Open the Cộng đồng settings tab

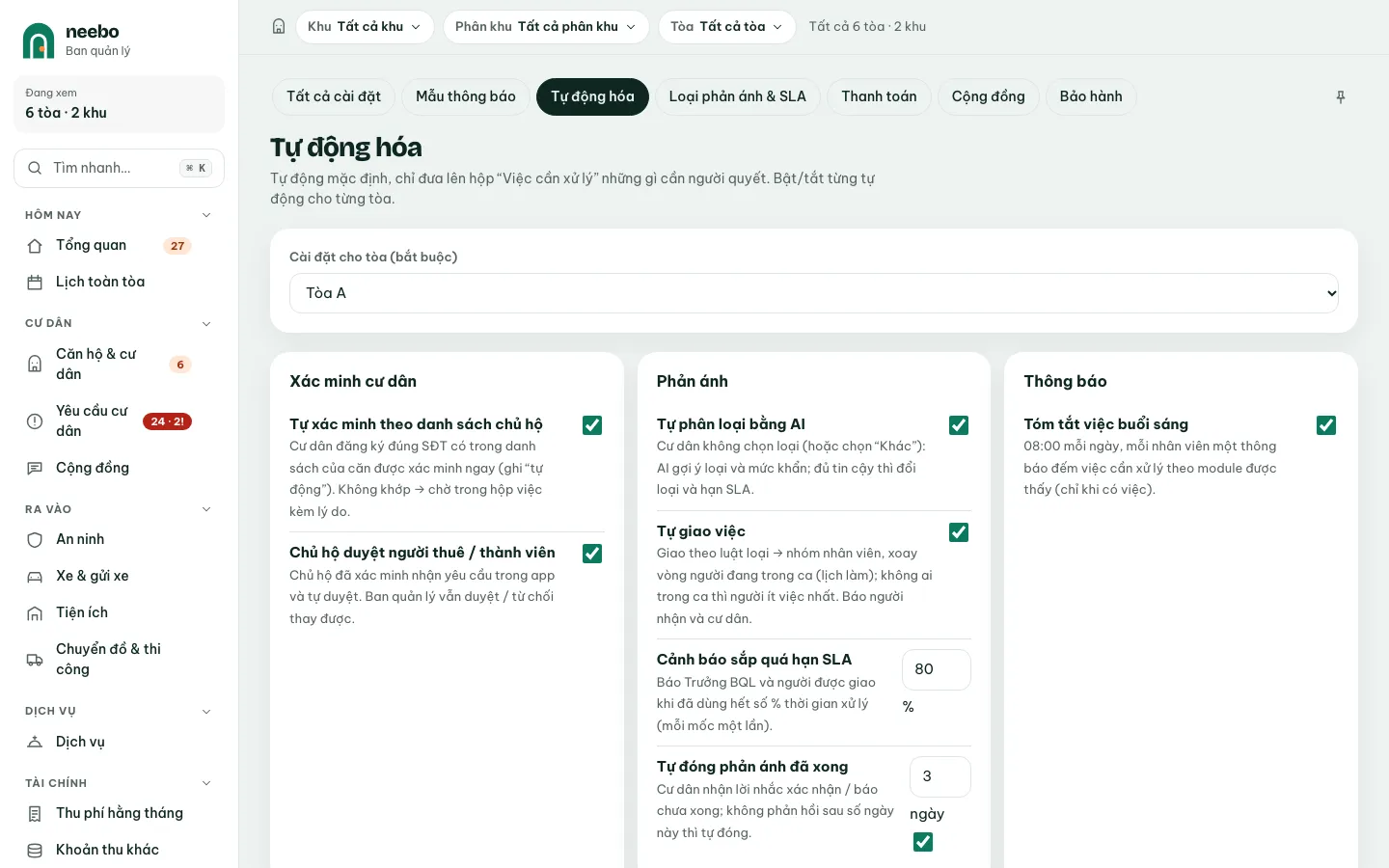coord(989,96)
